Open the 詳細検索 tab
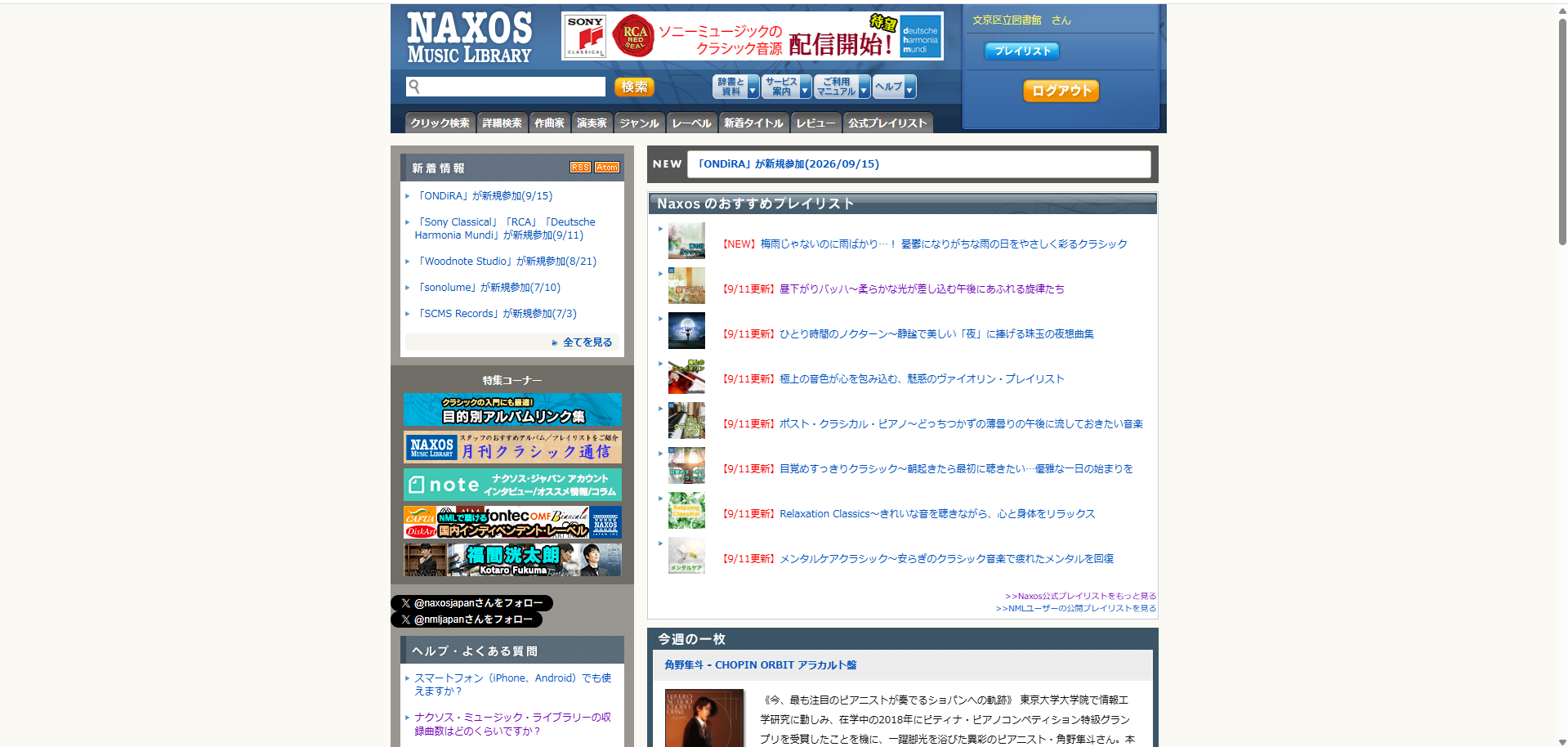 coord(502,123)
